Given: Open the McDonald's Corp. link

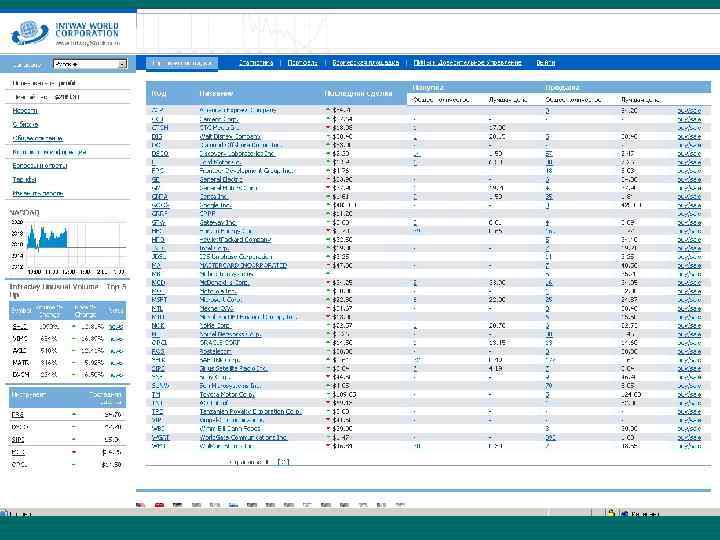Looking at the screenshot, I should pos(225,283).
